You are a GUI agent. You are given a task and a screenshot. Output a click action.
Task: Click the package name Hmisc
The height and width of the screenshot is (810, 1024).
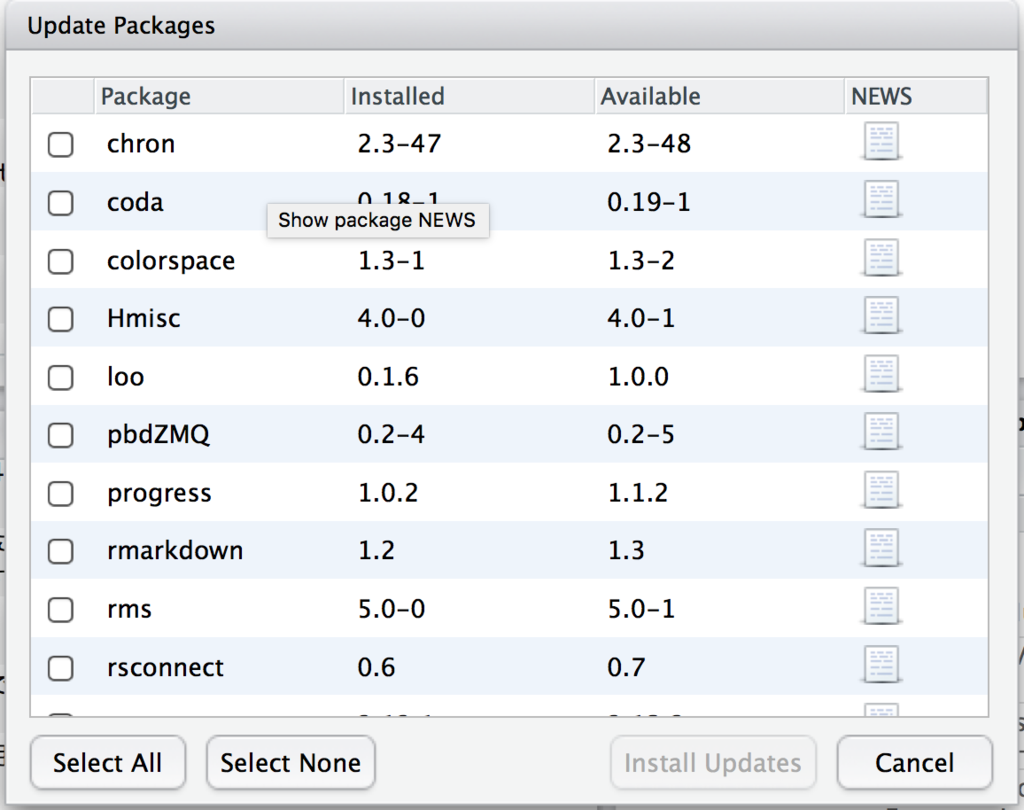pos(144,318)
